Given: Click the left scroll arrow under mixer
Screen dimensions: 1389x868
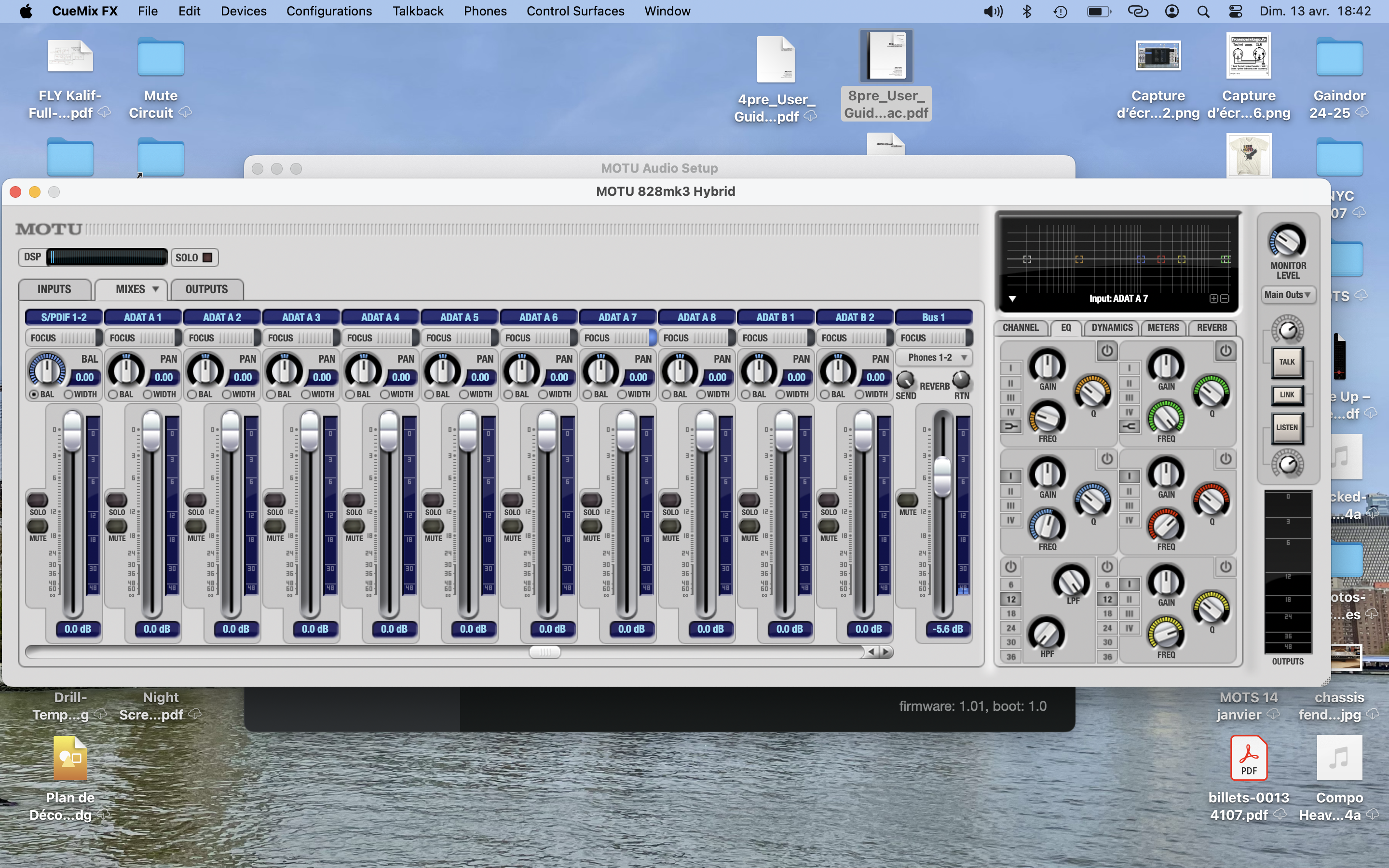Looking at the screenshot, I should pos(872,651).
